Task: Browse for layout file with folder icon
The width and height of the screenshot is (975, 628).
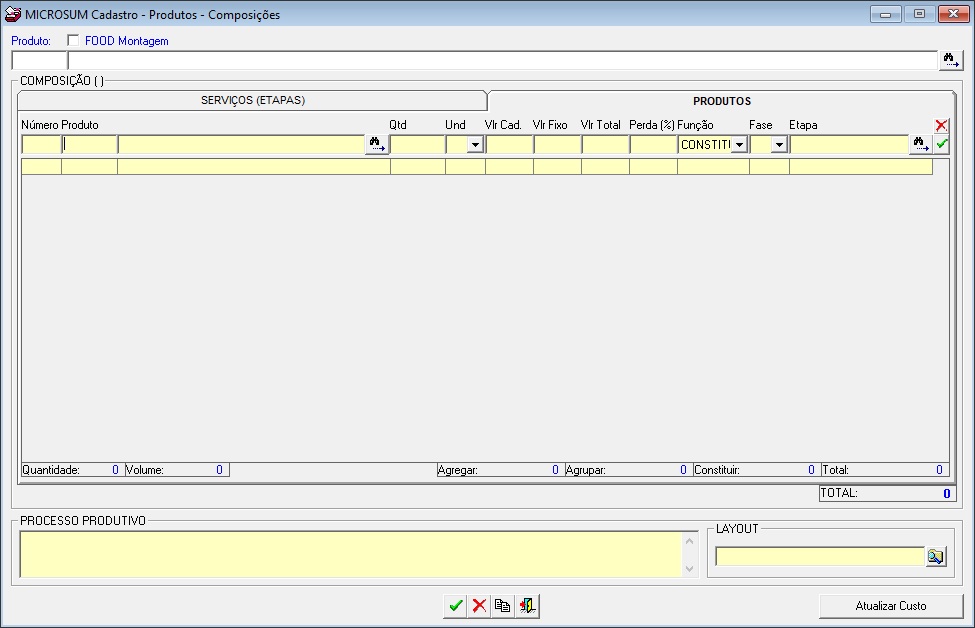Action: click(x=935, y=557)
